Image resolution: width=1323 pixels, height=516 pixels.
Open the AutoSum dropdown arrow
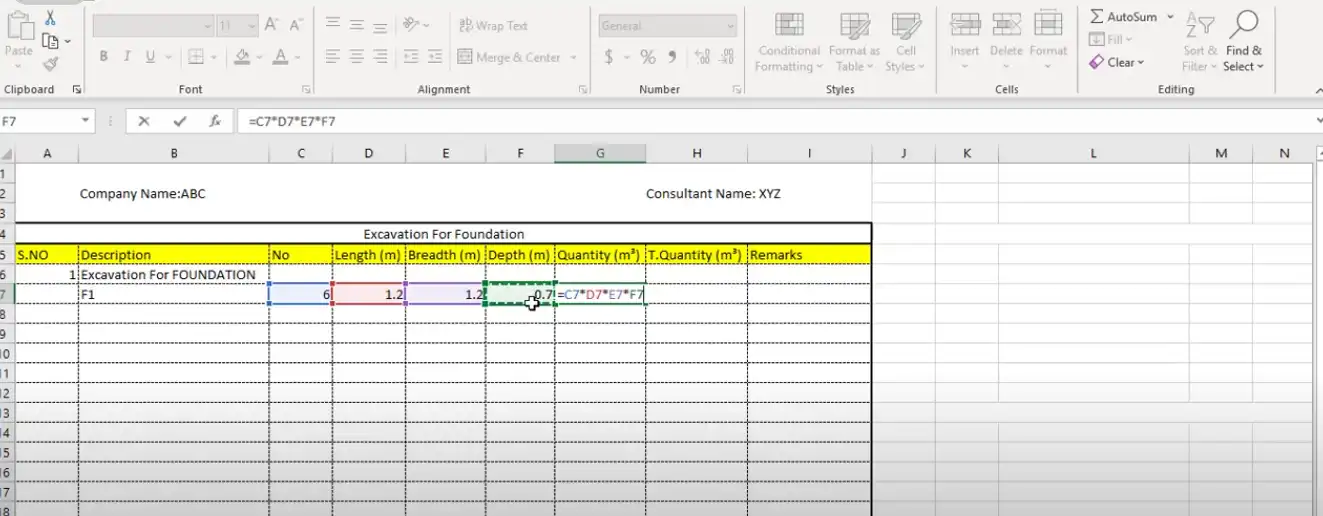click(1170, 17)
